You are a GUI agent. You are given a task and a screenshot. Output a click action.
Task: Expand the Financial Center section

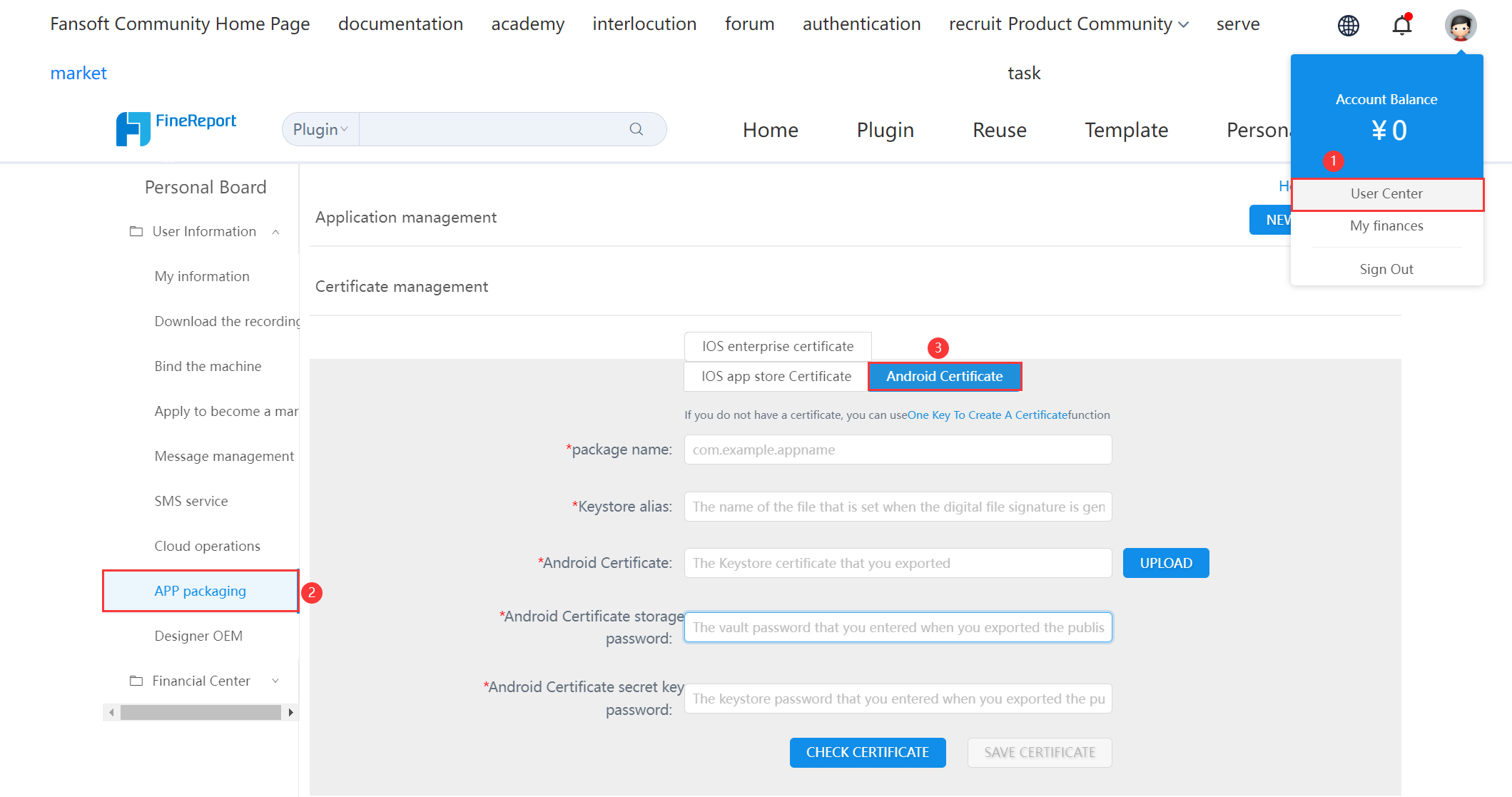pos(275,681)
